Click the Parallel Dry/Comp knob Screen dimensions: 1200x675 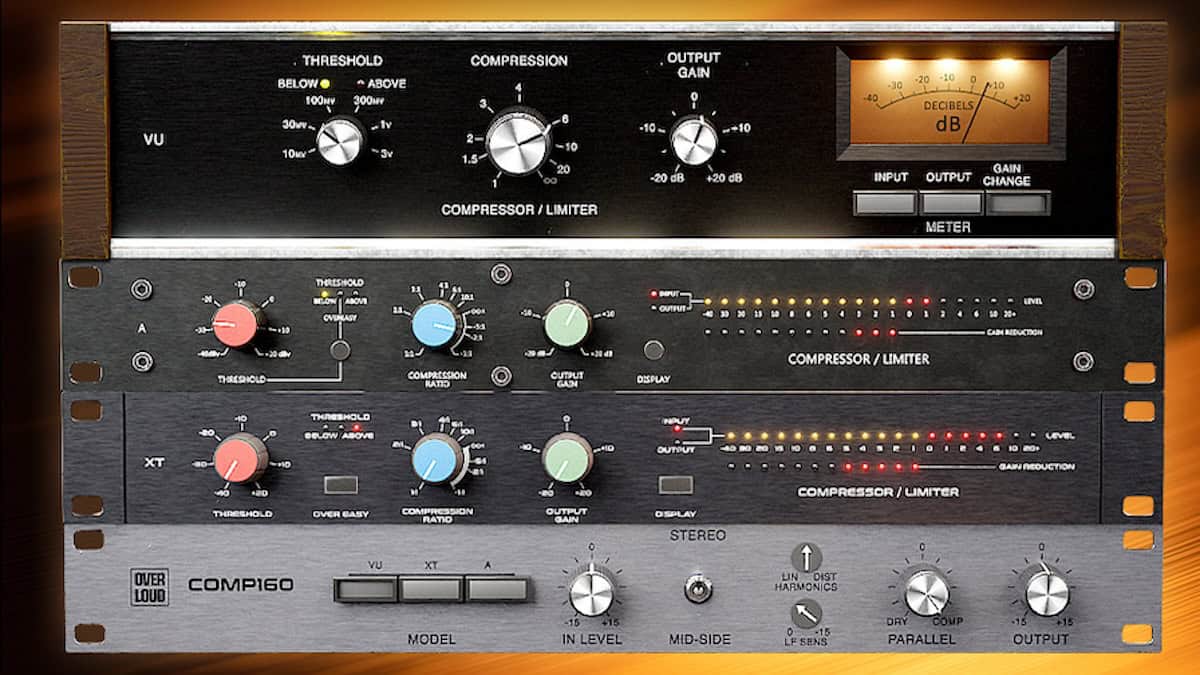(926, 593)
